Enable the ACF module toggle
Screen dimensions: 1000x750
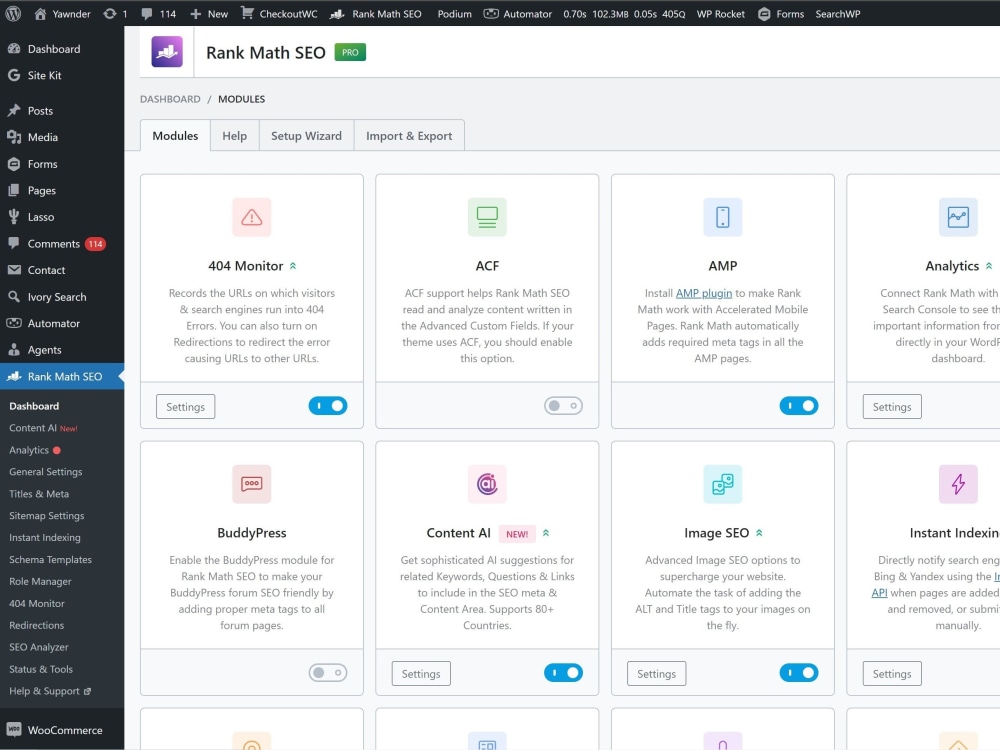point(563,406)
